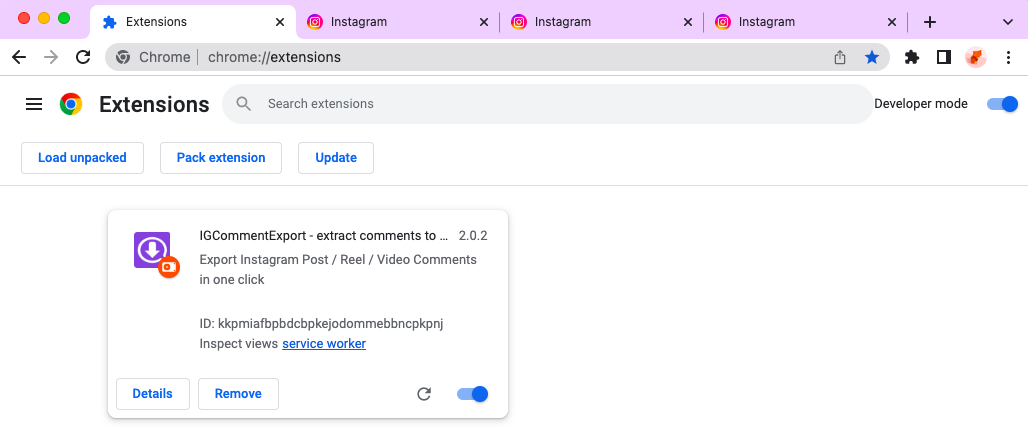Turn off Developer mode toggle

point(1002,104)
